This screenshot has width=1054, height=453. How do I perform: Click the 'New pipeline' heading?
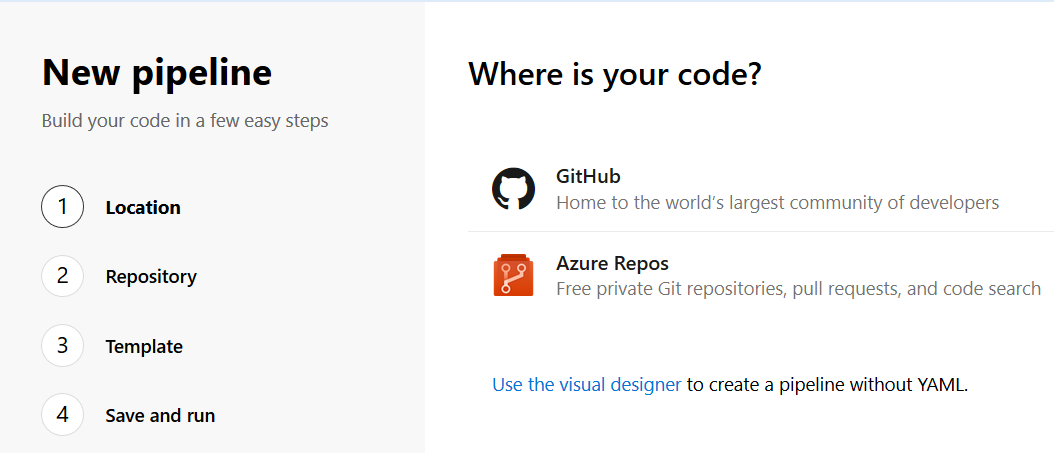(x=157, y=73)
